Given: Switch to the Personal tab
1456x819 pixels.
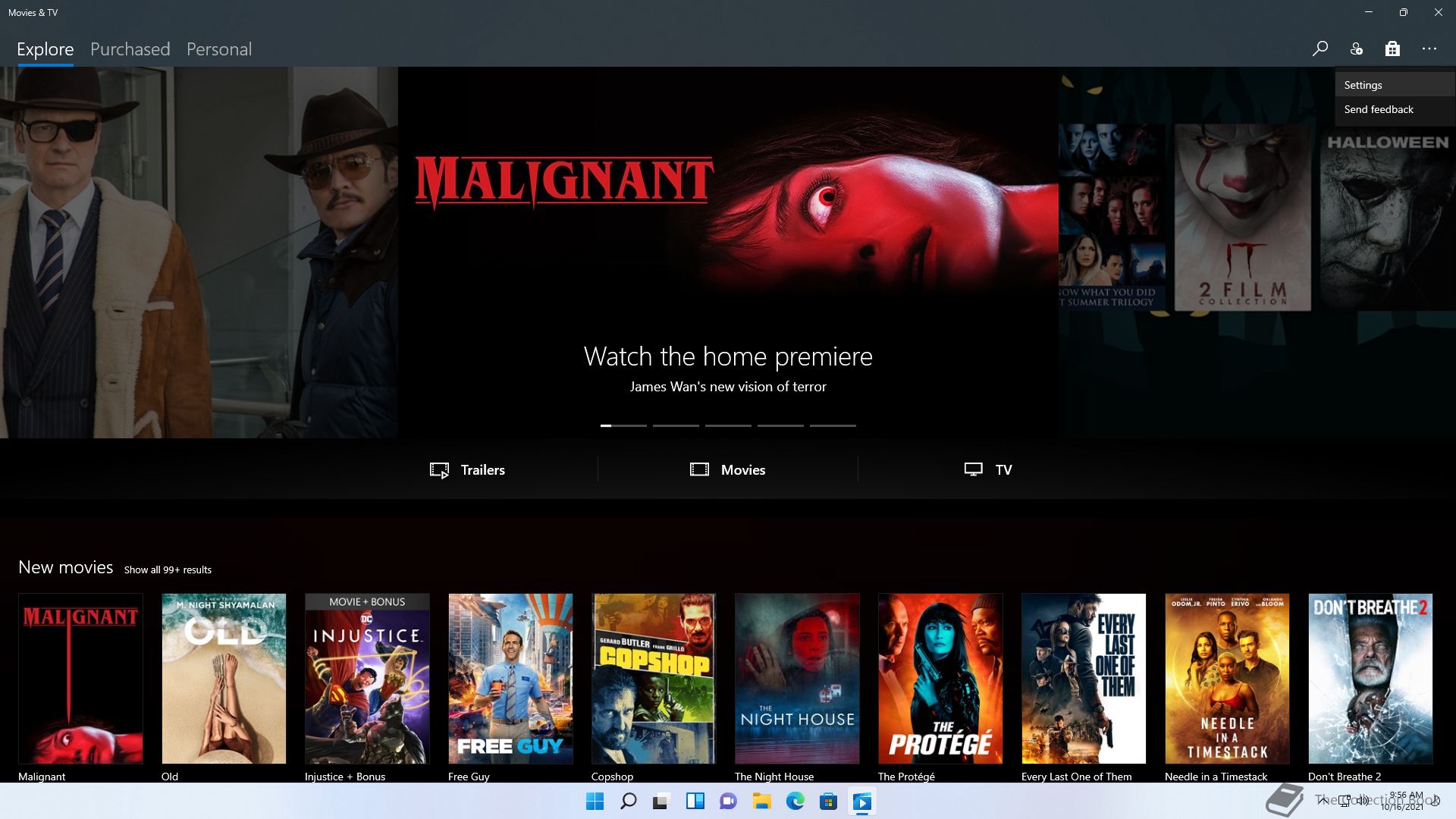Looking at the screenshot, I should [x=219, y=49].
